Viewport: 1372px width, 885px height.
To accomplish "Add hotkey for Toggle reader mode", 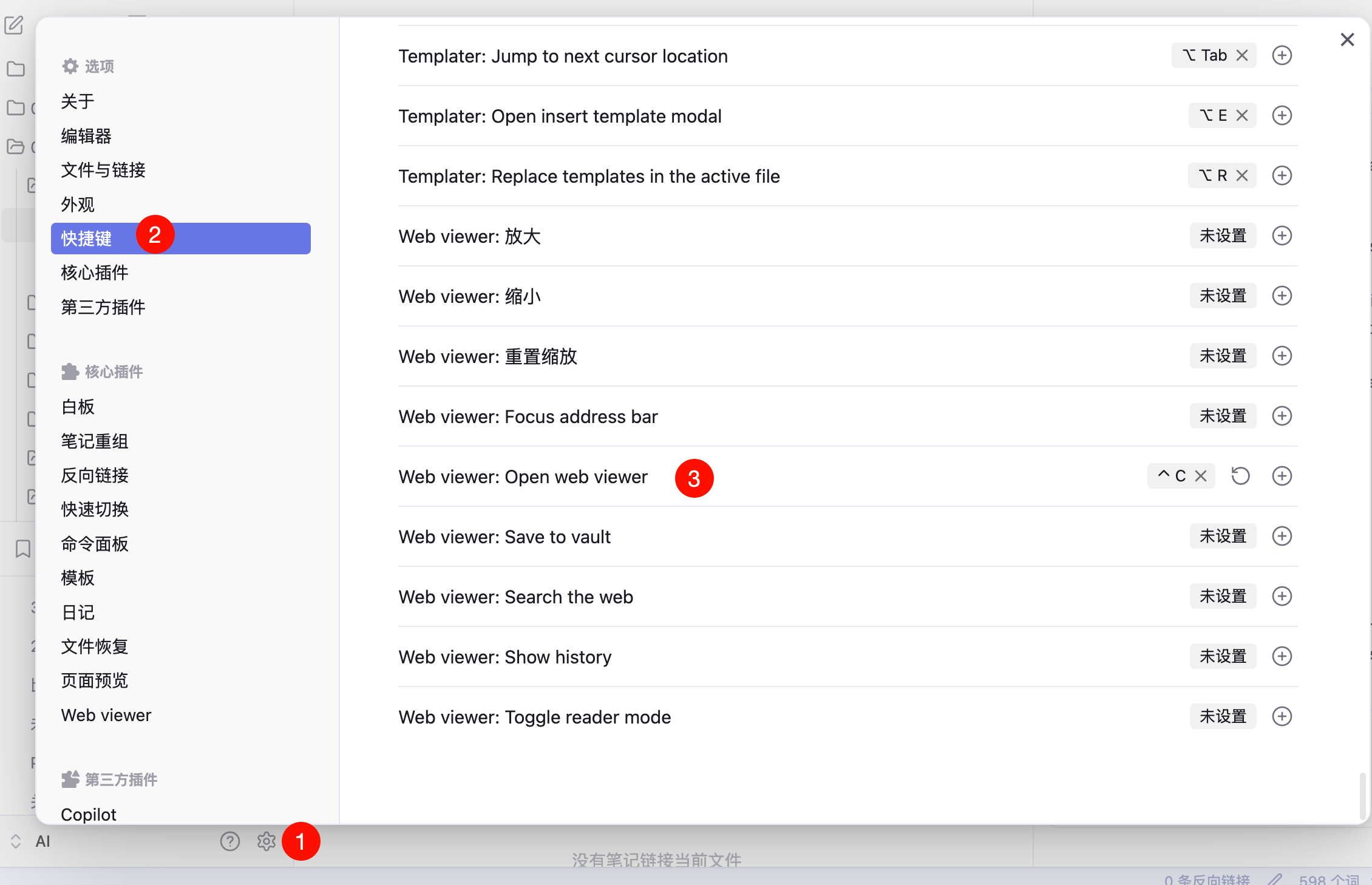I will [x=1282, y=717].
